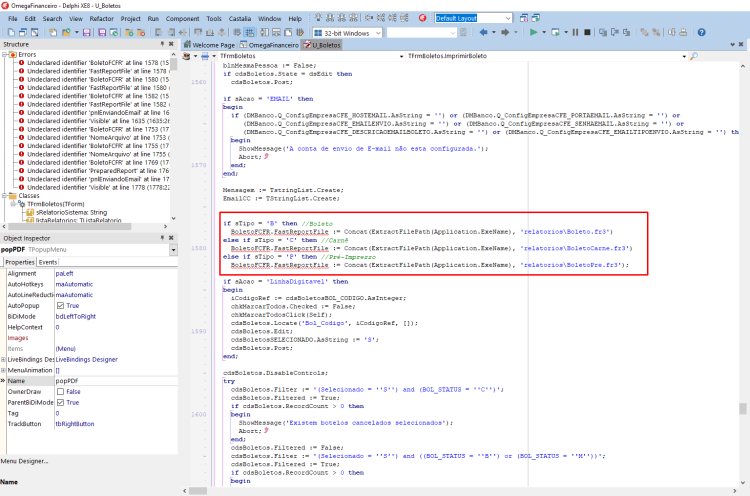Click the Structure panel vertical scrollbar
This screenshot has width=750, height=496.
[x=174, y=136]
